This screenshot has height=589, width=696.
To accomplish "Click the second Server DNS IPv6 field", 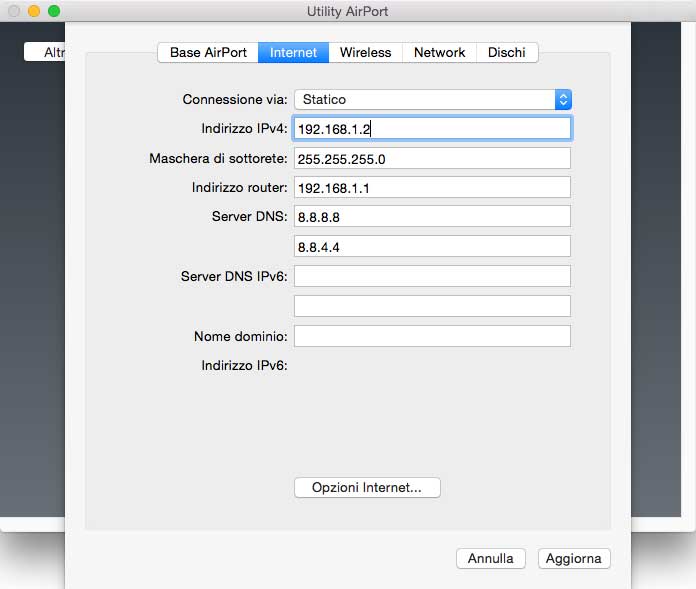I will point(432,306).
